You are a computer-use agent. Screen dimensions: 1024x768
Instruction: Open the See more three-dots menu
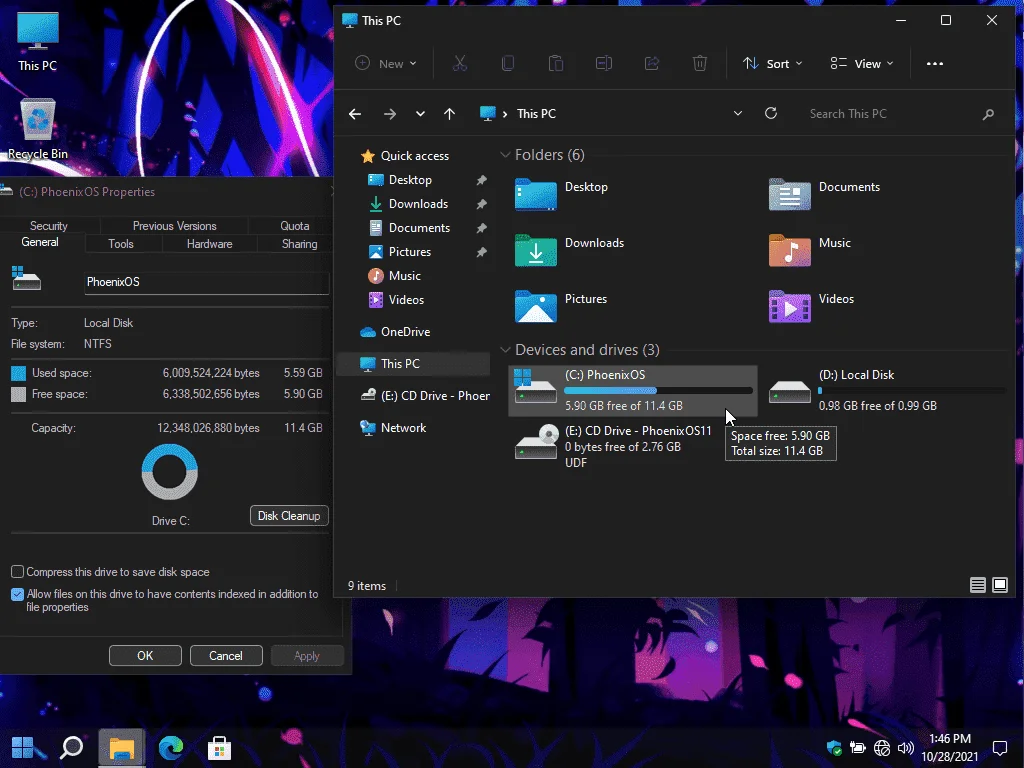935,63
